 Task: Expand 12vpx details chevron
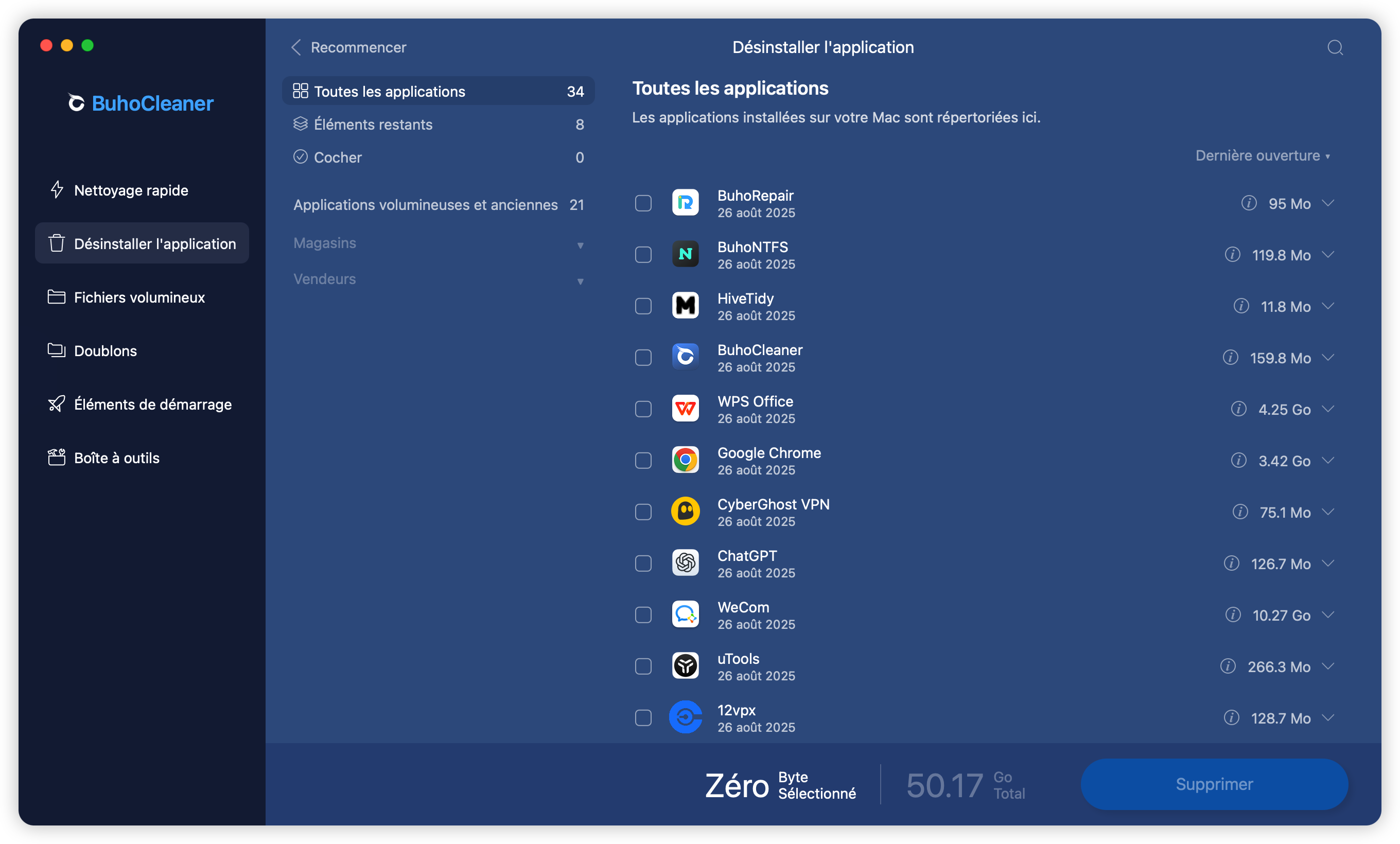[1327, 717]
